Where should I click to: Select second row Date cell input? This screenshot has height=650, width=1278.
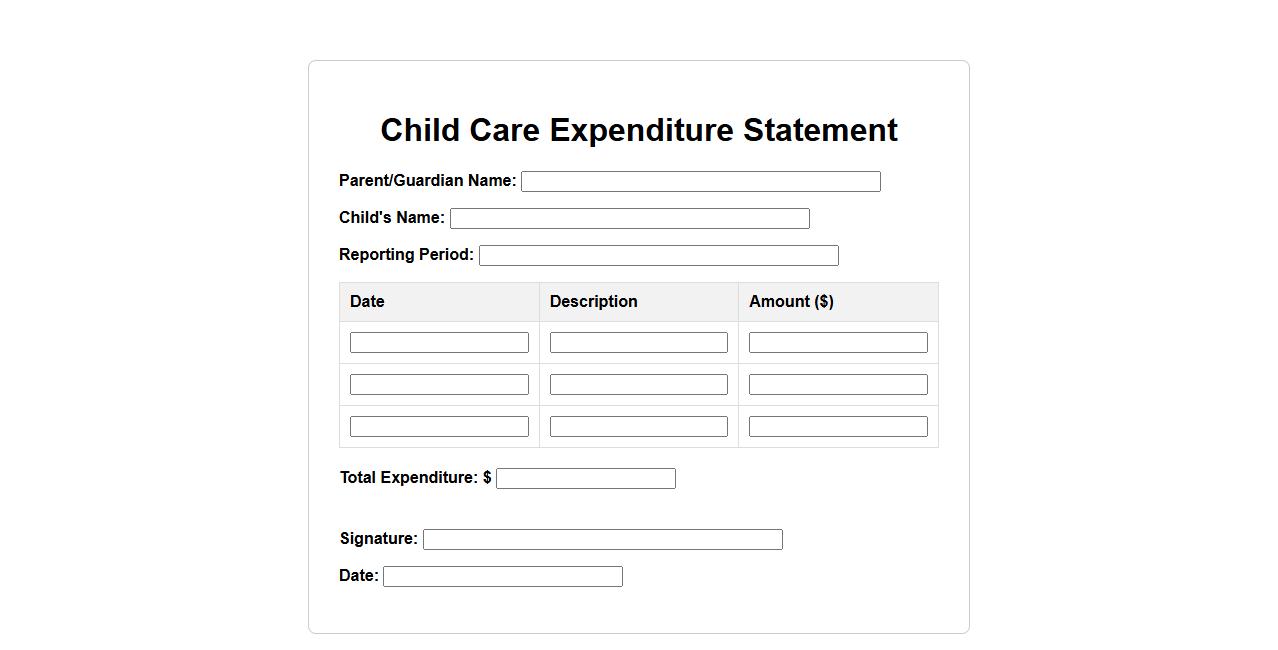pyautogui.click(x=439, y=385)
